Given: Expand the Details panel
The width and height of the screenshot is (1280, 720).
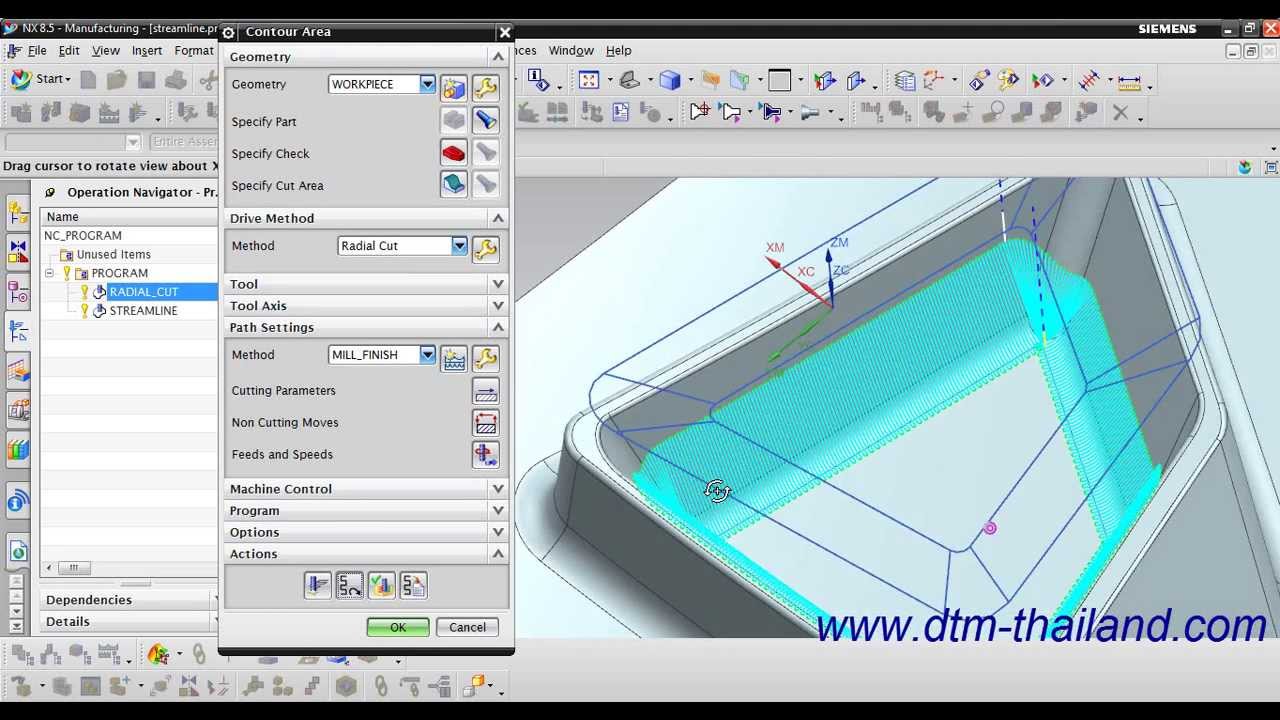Looking at the screenshot, I should point(128,622).
